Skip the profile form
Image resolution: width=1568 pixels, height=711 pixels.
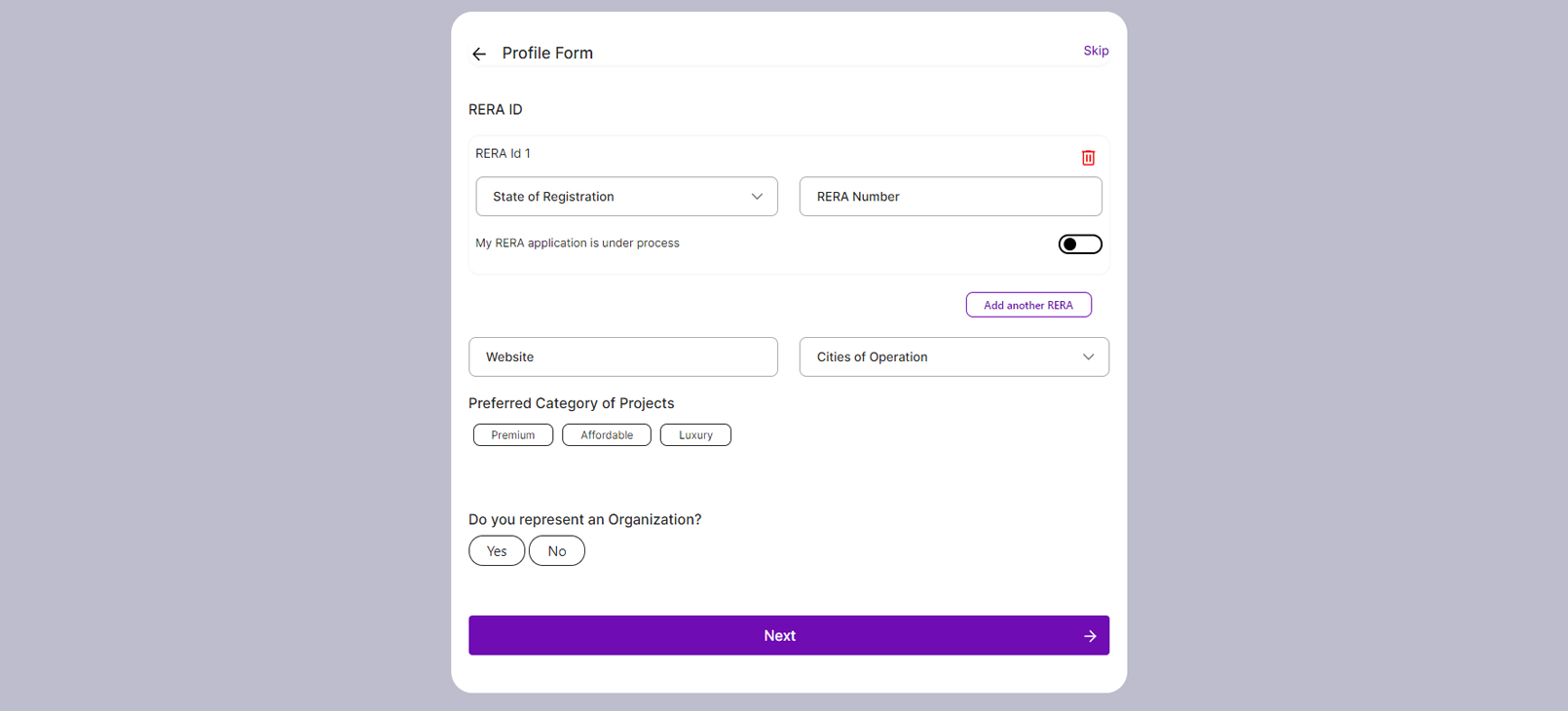[x=1096, y=51]
